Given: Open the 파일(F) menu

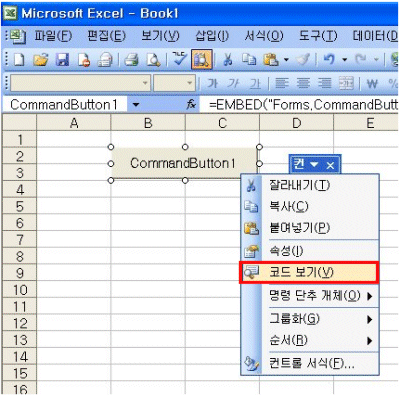Looking at the screenshot, I should [53, 36].
